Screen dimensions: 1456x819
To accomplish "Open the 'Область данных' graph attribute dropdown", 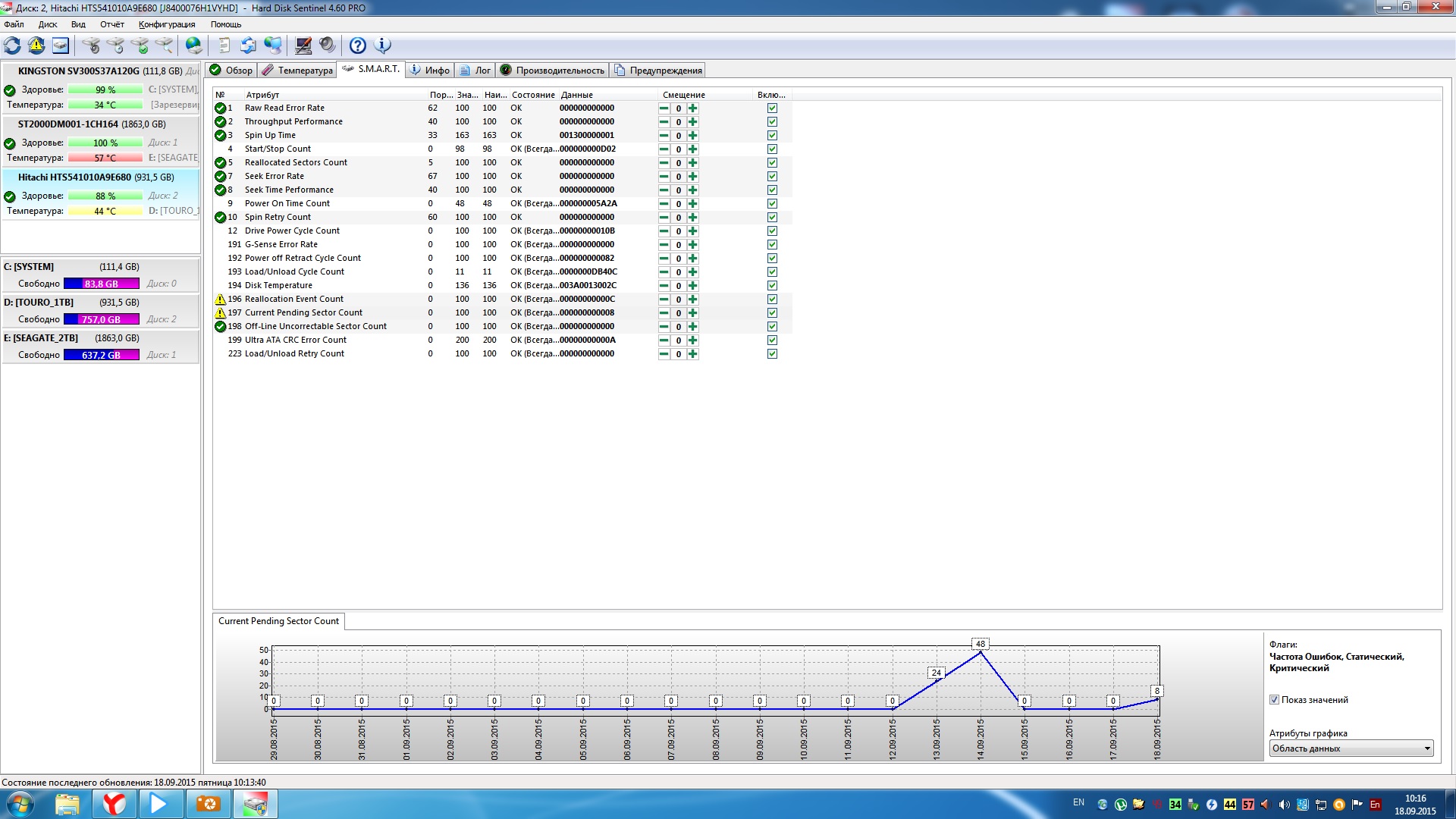I will tap(1351, 748).
